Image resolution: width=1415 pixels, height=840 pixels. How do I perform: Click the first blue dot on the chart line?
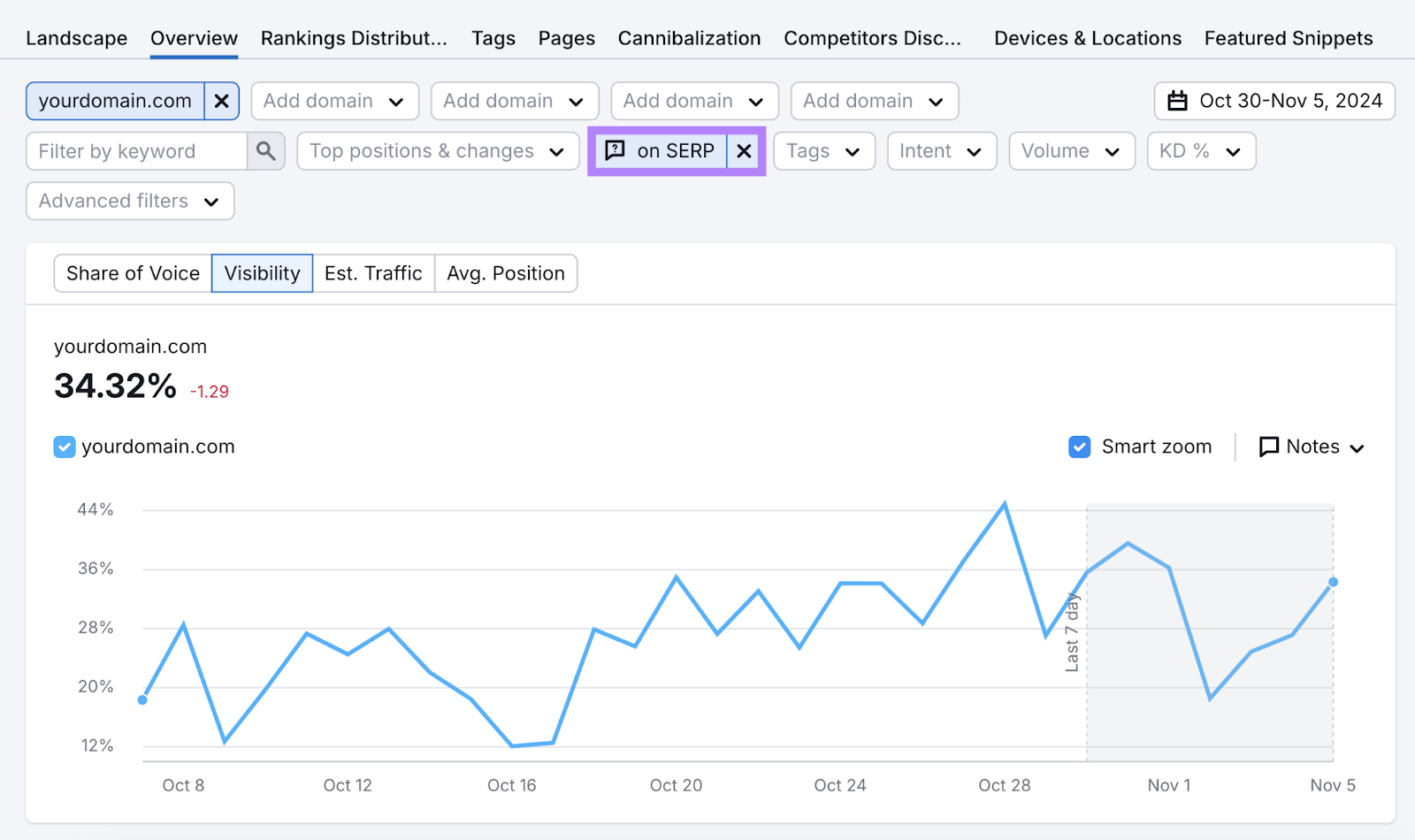[142, 699]
